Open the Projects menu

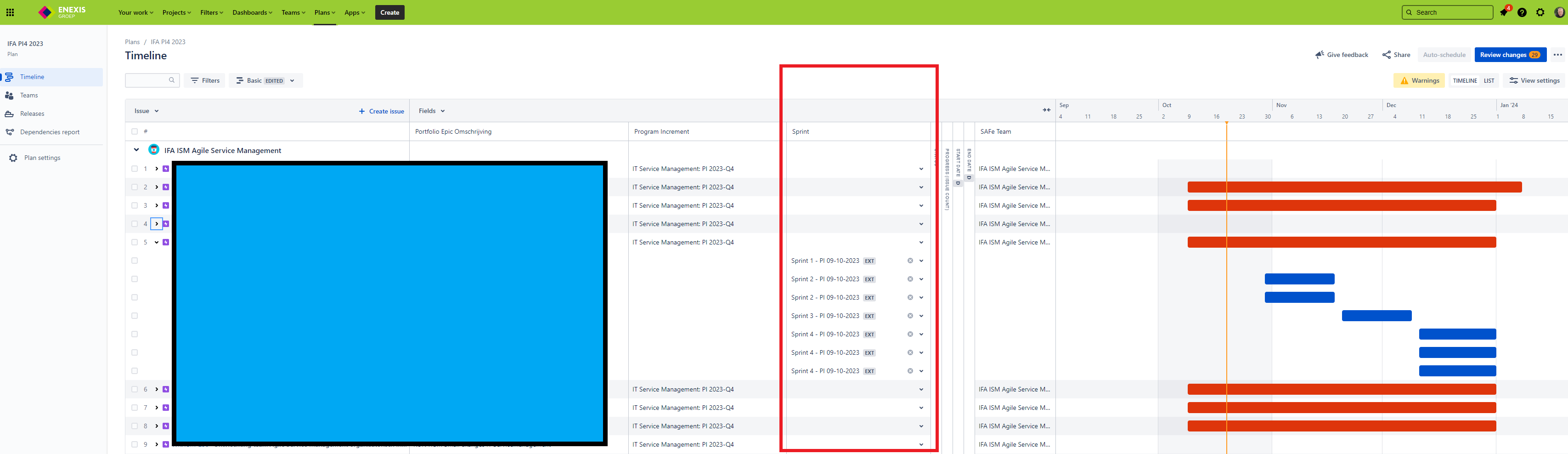point(176,12)
